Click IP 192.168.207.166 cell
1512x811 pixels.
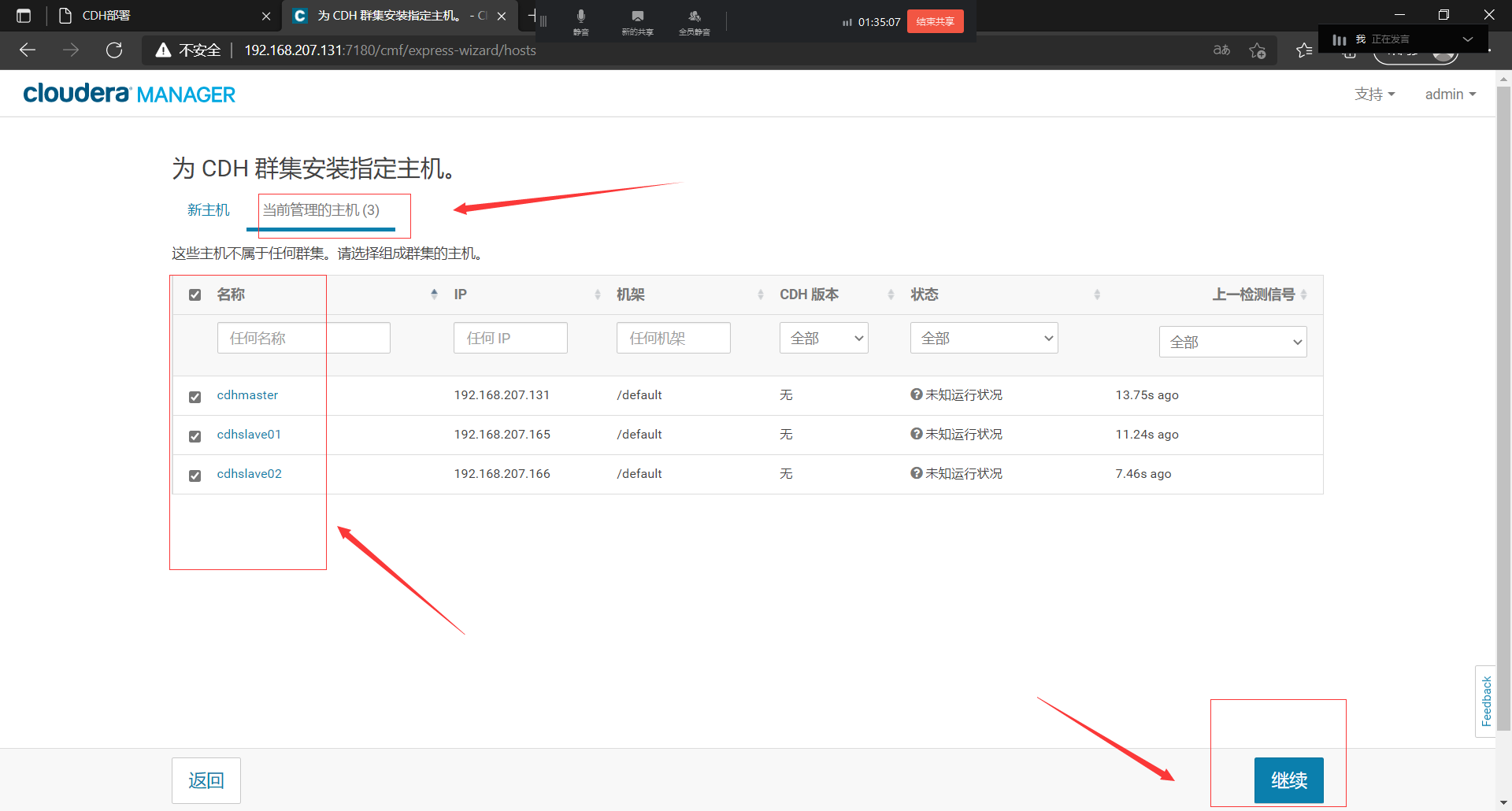coord(502,473)
